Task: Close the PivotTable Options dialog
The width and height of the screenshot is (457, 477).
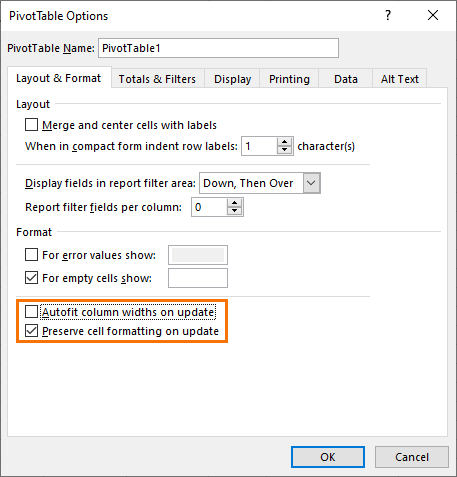Action: [x=433, y=15]
